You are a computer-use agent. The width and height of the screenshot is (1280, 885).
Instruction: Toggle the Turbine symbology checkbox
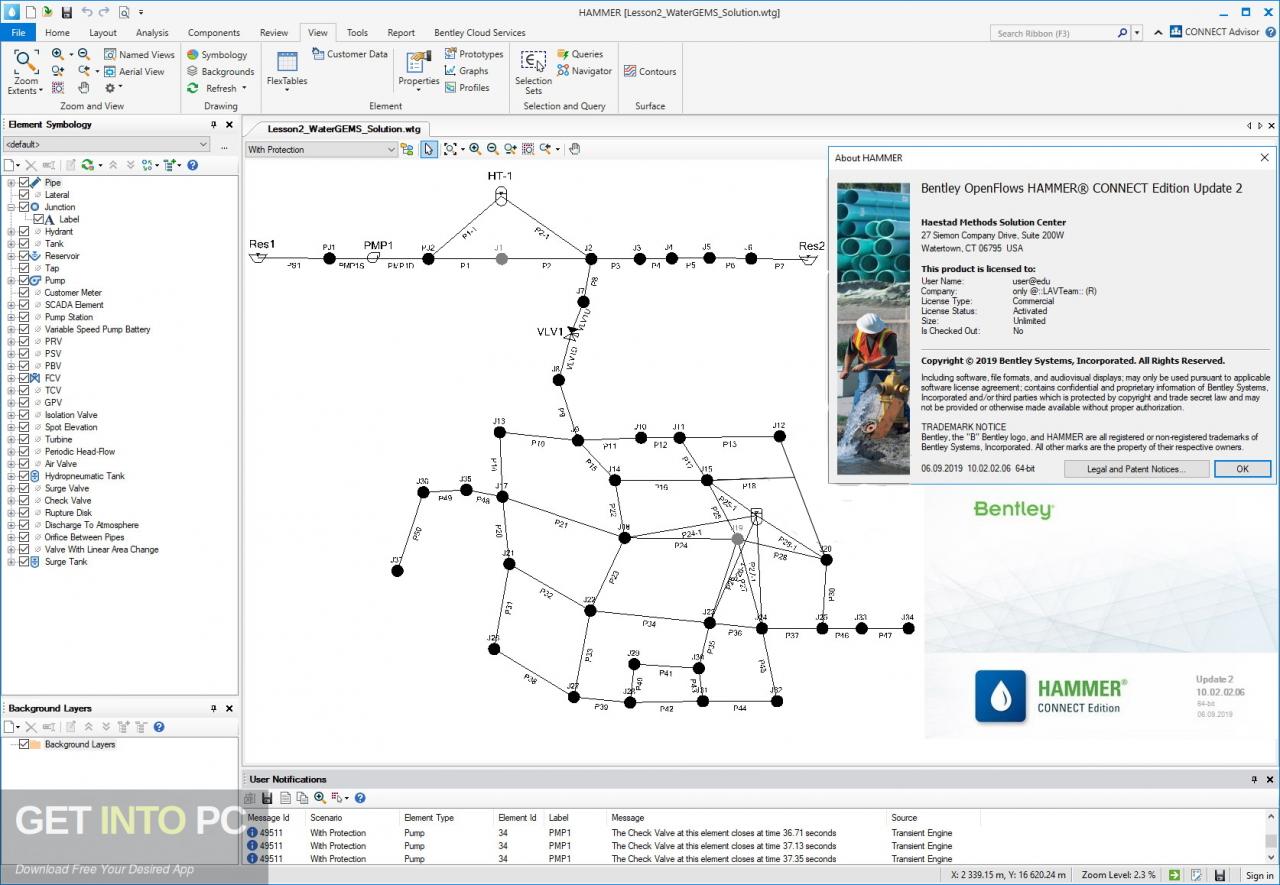[x=24, y=440]
